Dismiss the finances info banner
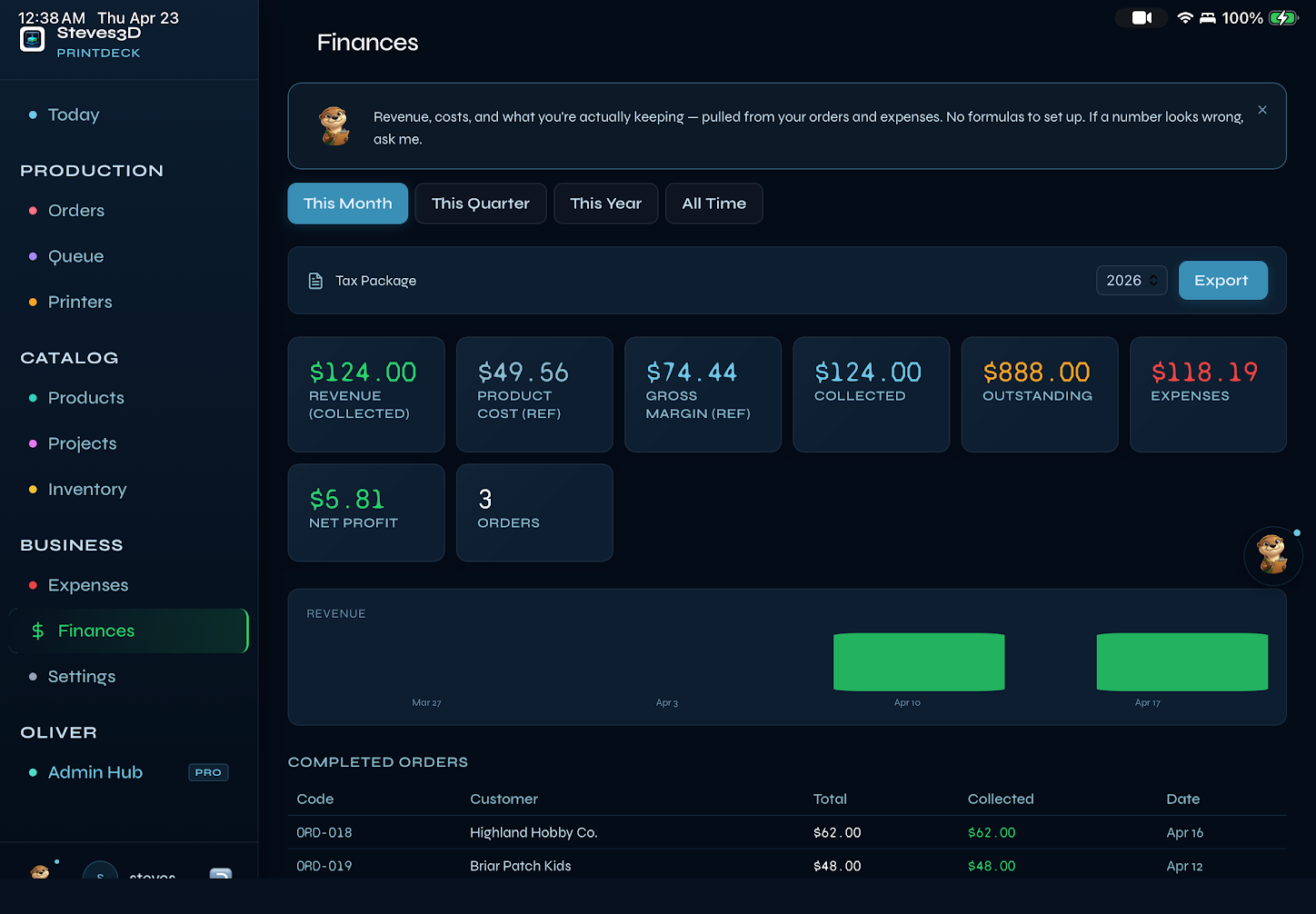Viewport: 1316px width, 914px height. click(x=1262, y=109)
